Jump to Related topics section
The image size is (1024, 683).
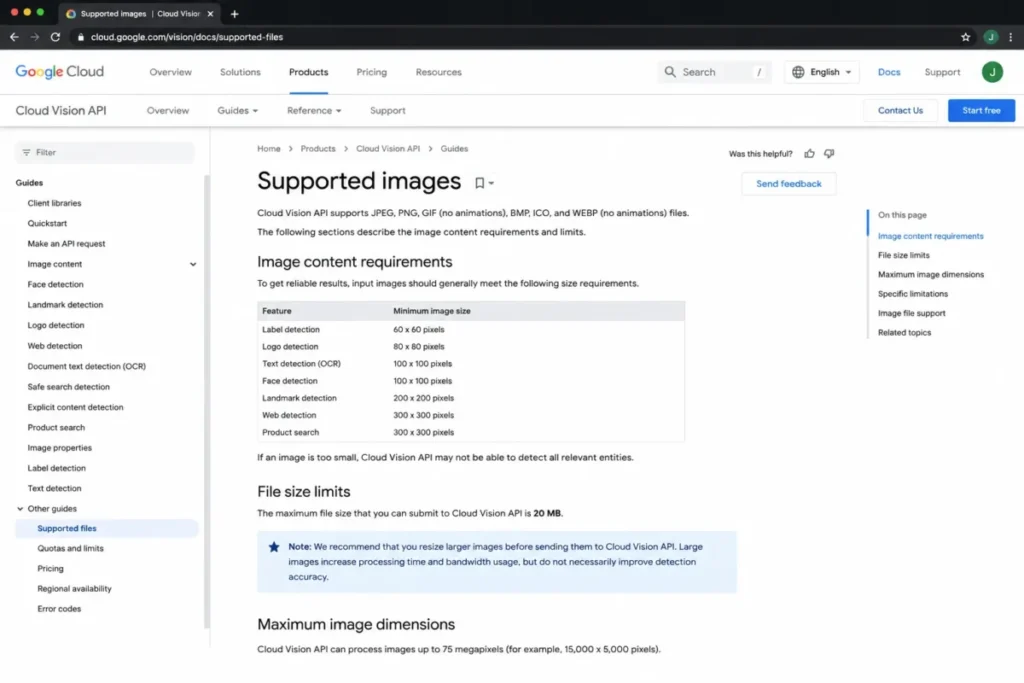point(904,332)
